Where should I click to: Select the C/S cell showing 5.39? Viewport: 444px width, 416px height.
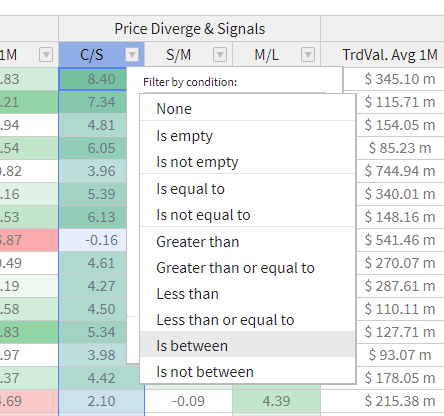[x=93, y=194]
